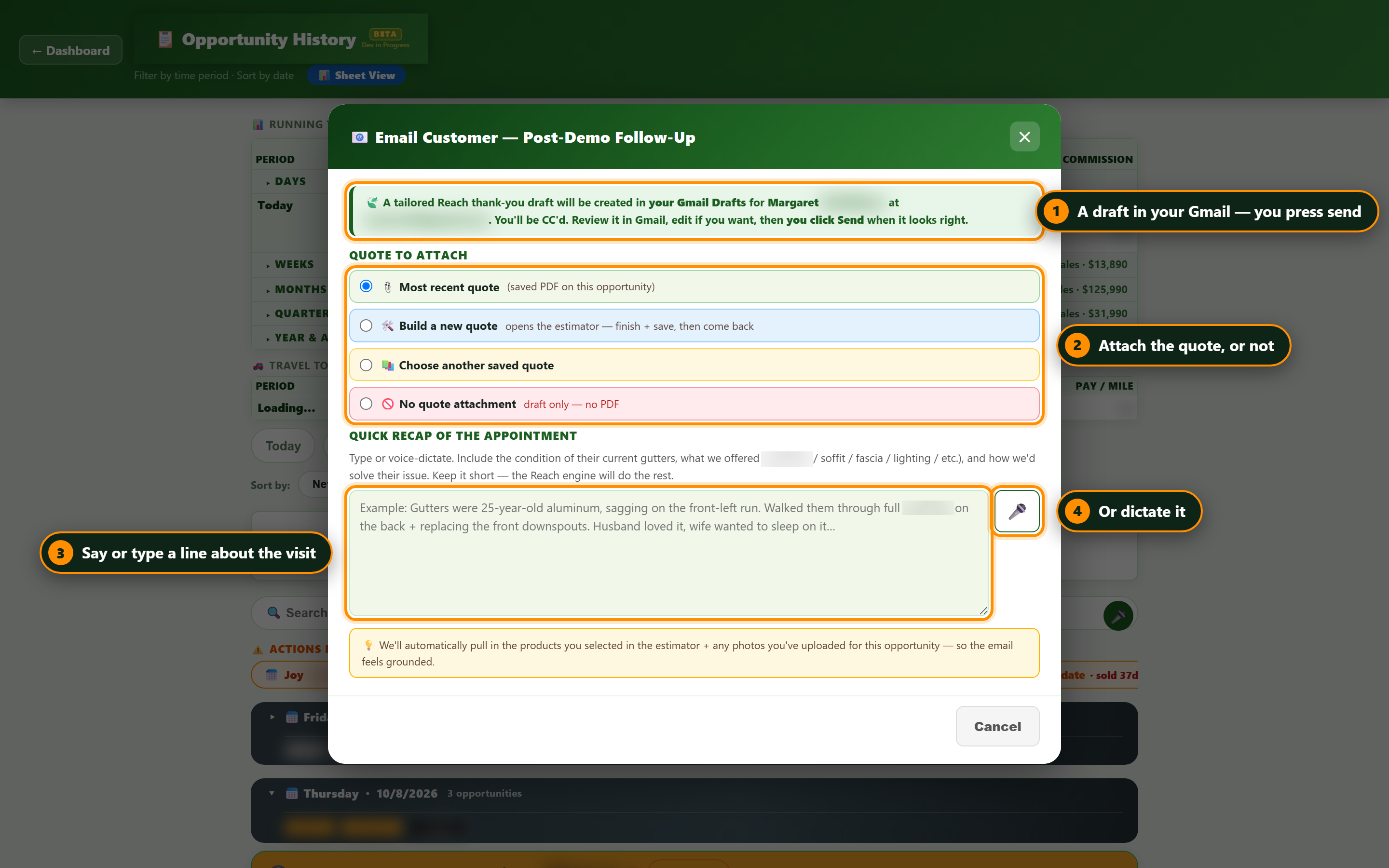Click the chart icon next to RUNNING heading

coord(259,124)
